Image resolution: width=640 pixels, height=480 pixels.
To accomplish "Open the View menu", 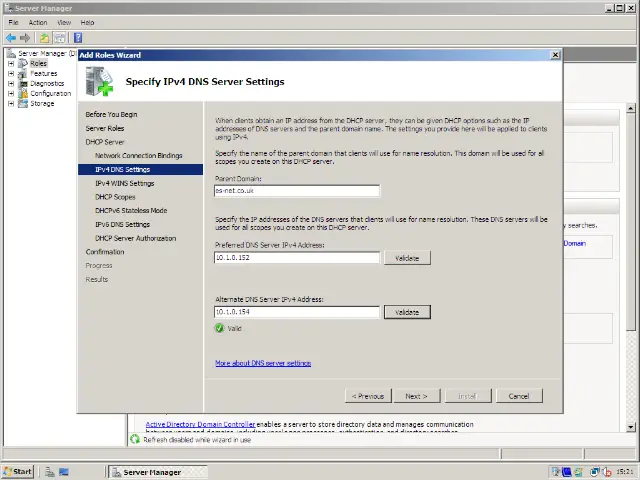I will (64, 22).
